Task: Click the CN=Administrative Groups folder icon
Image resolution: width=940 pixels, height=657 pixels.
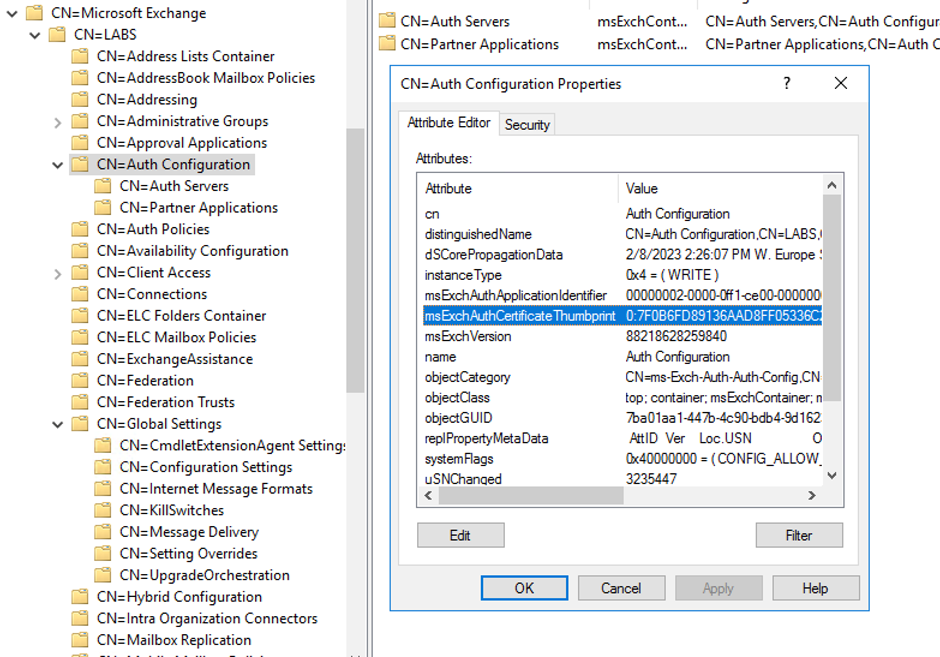Action: tap(80, 120)
